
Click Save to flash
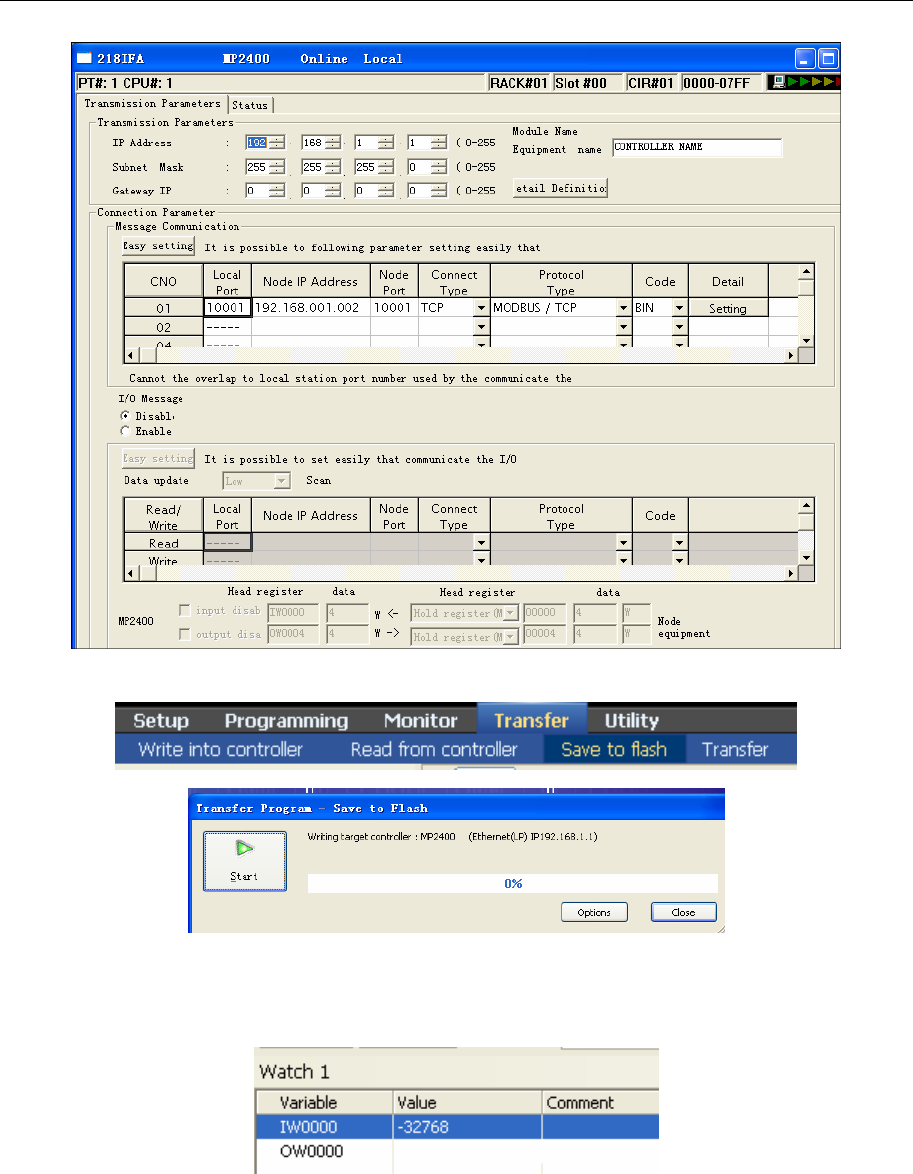pyautogui.click(x=614, y=749)
